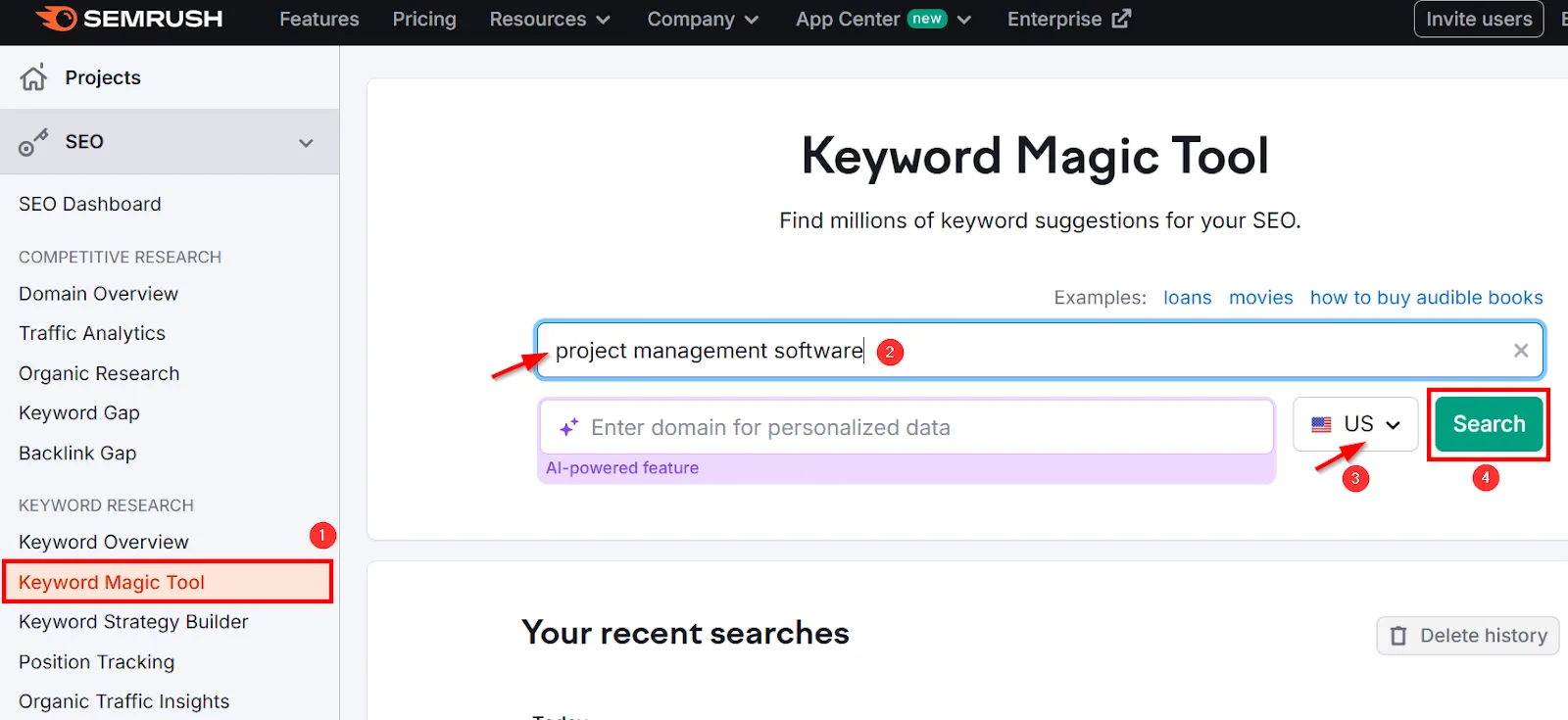
Task: Click the 'AI-powered feature' label
Action: point(622,468)
